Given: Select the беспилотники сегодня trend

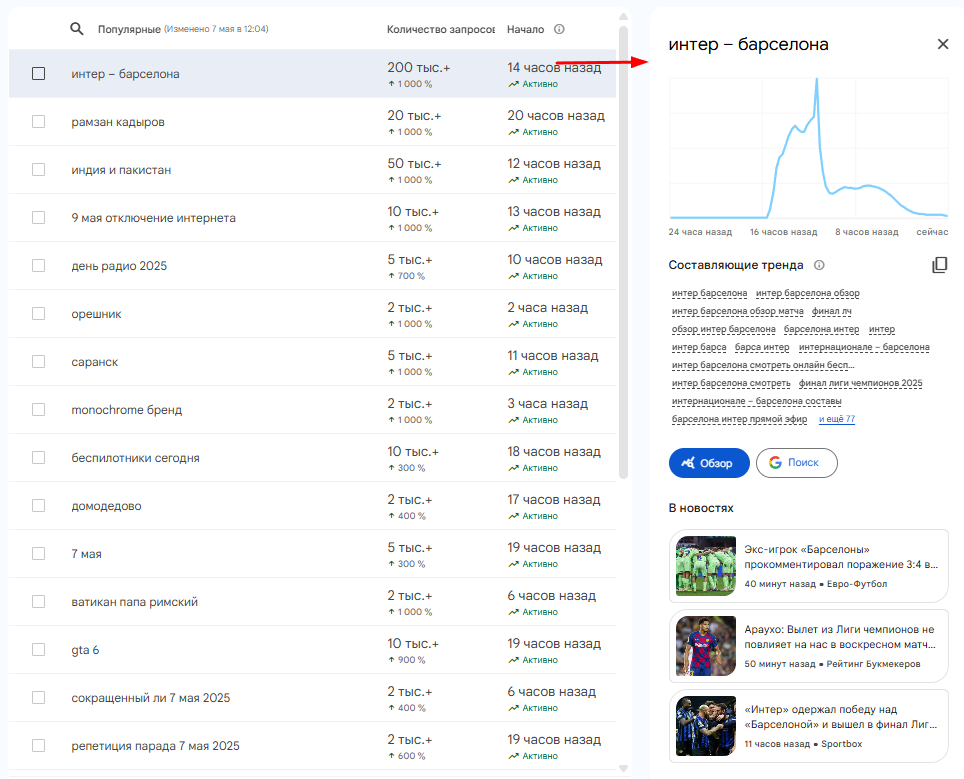Looking at the screenshot, I should pyautogui.click(x=135, y=458).
